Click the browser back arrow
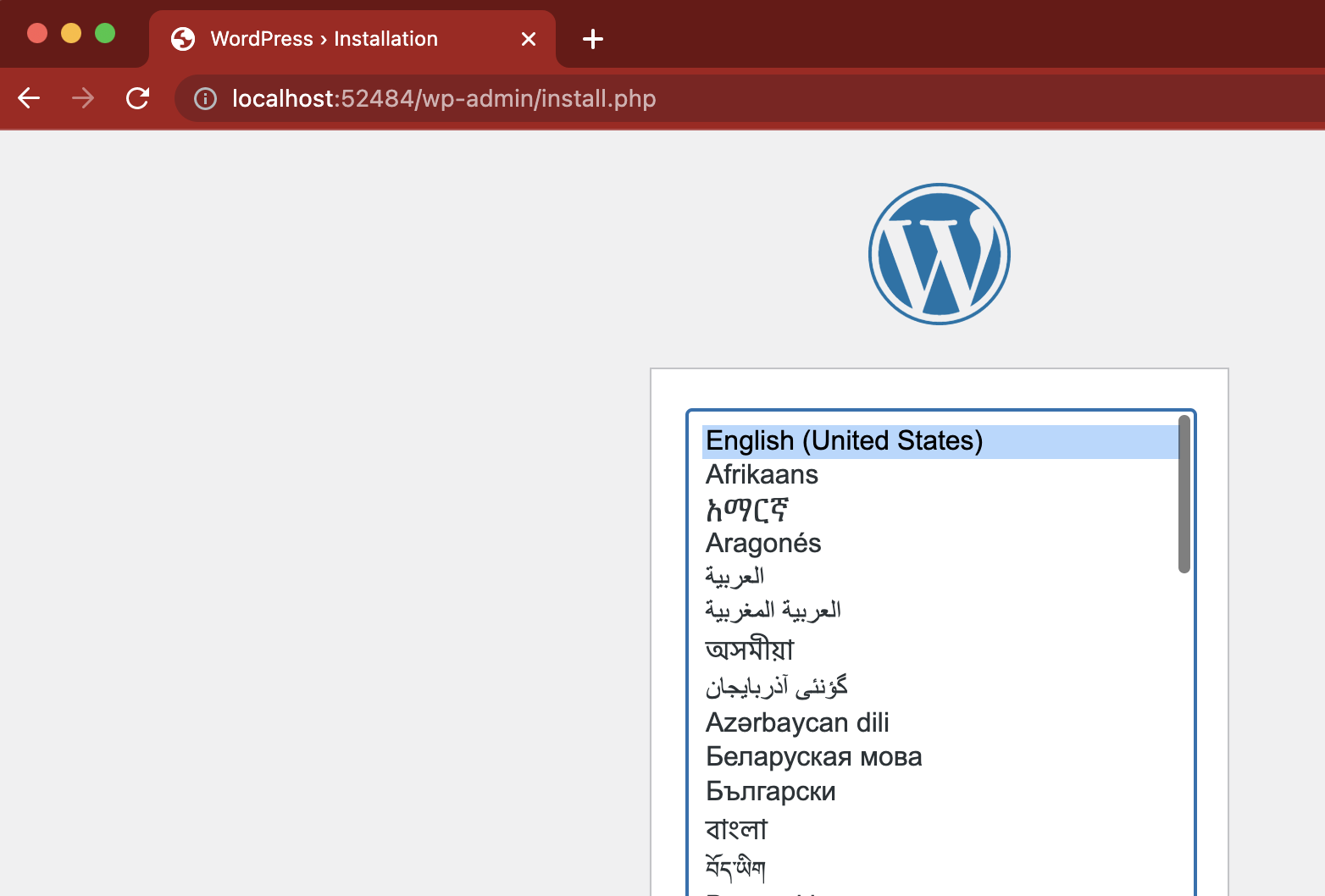 click(x=29, y=98)
